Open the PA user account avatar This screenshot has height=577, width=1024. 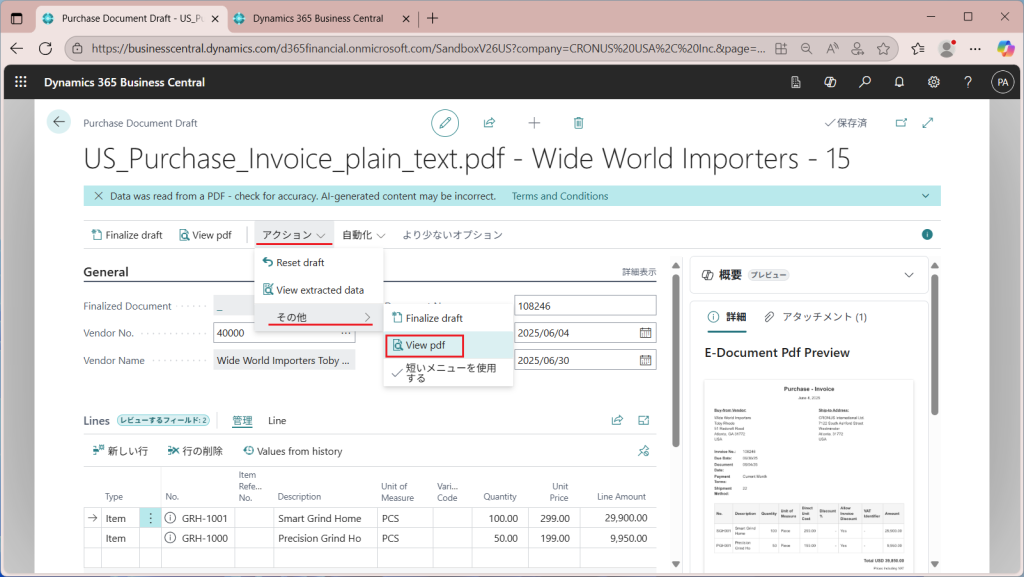point(1002,82)
